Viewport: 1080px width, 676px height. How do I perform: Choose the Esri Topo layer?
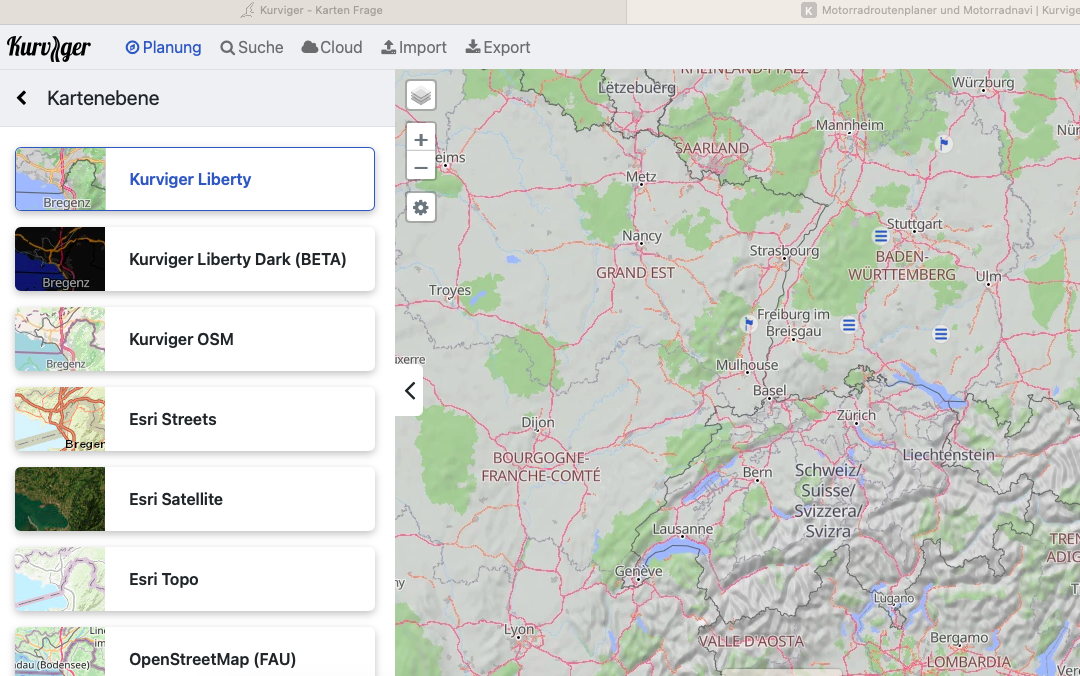pos(195,579)
